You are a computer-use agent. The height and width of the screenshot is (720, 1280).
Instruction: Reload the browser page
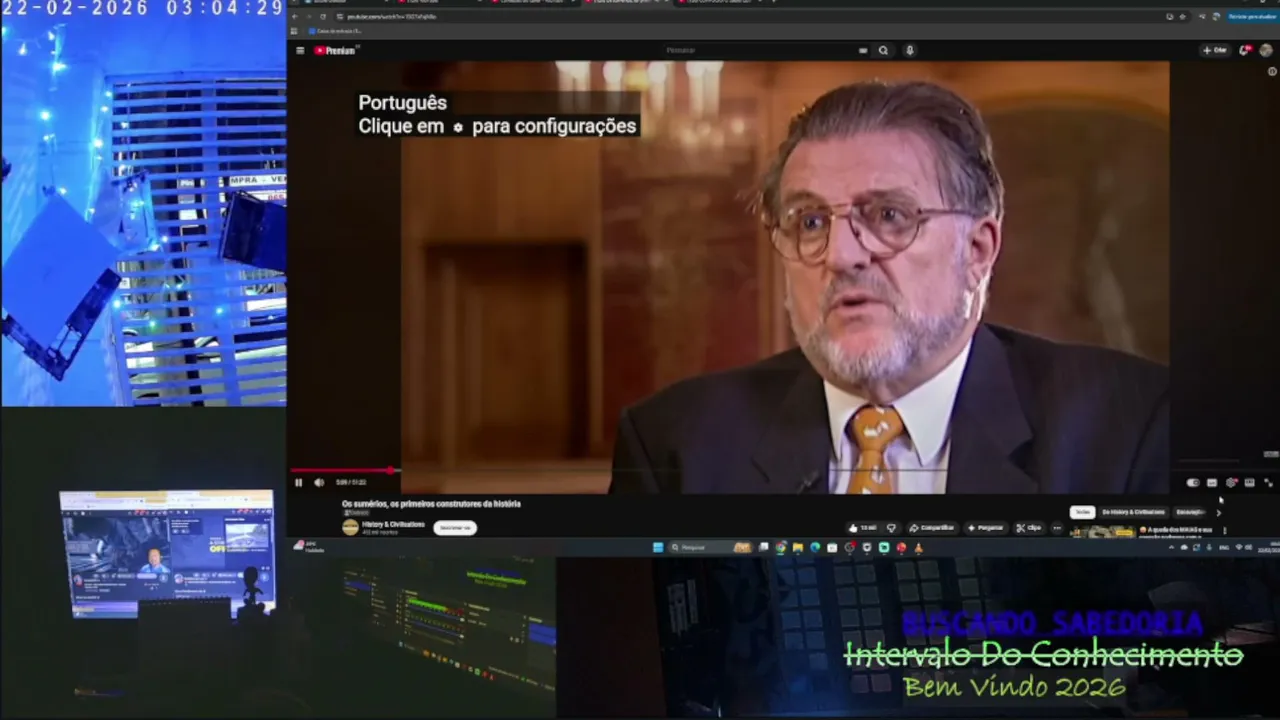pyautogui.click(x=323, y=17)
